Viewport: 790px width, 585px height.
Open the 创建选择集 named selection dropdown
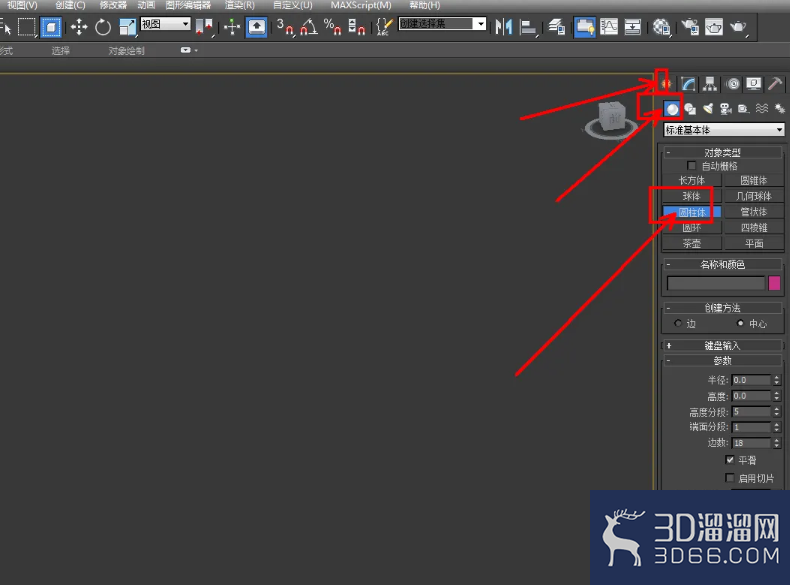(442, 24)
